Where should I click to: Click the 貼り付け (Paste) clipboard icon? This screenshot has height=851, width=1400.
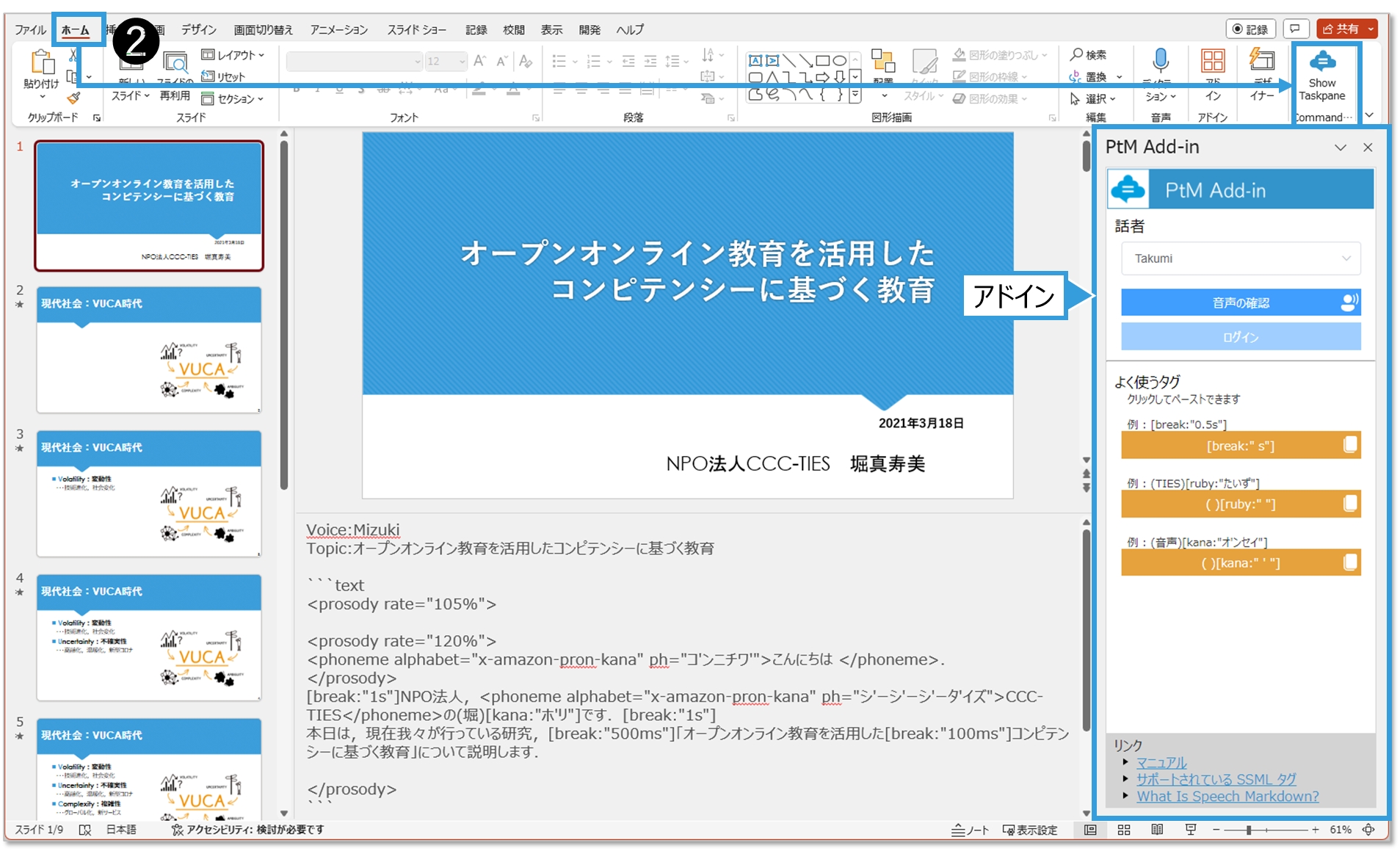41,63
